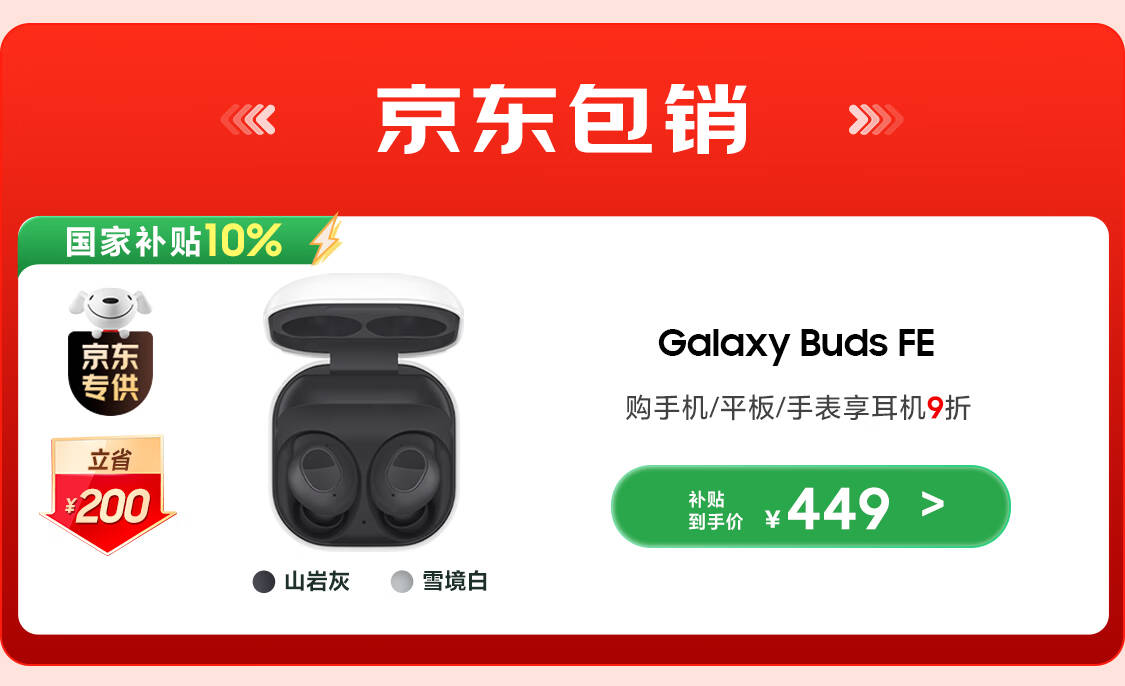Click the lightning bolt icon on the subsidy banner
The image size is (1125, 686).
pyautogui.click(x=326, y=240)
